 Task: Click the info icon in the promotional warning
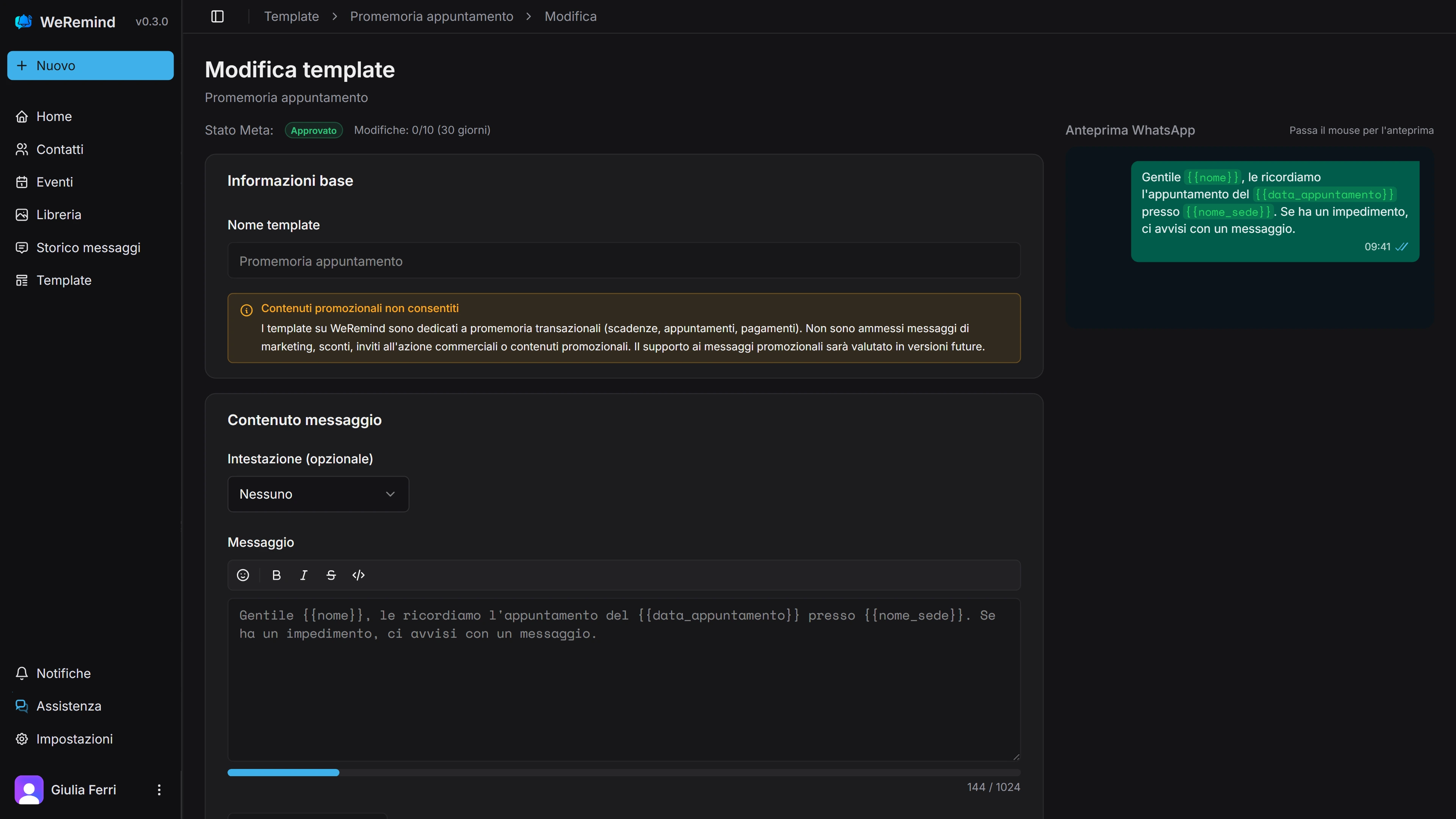click(x=246, y=310)
